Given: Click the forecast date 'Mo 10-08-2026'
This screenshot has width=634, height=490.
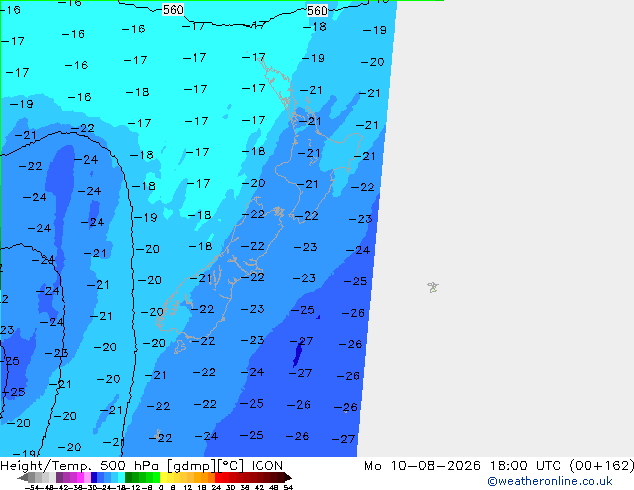Looking at the screenshot, I should pyautogui.click(x=422, y=466).
